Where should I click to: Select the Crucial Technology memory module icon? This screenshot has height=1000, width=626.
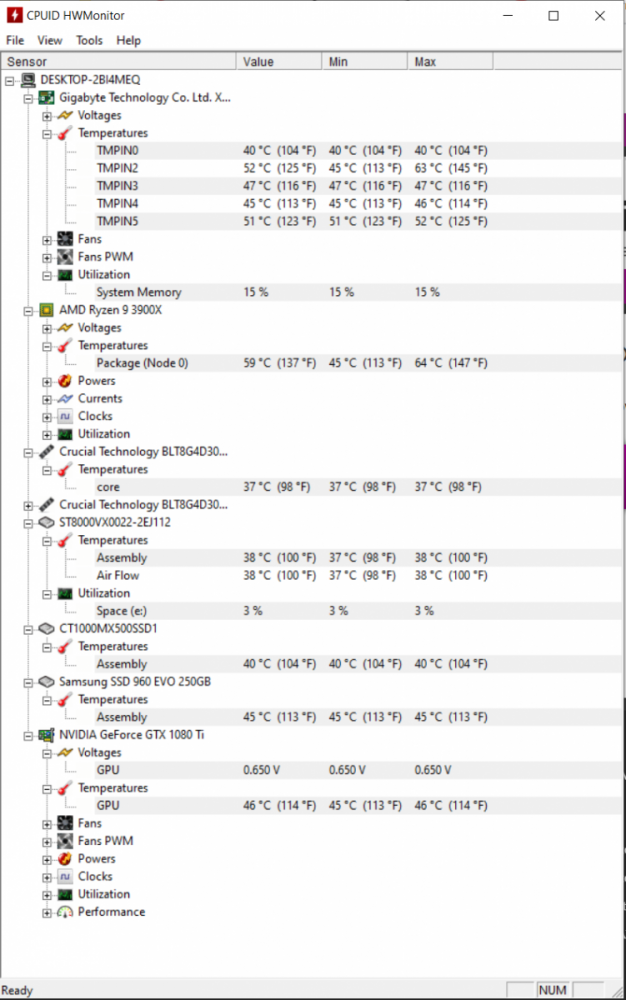(x=44, y=451)
